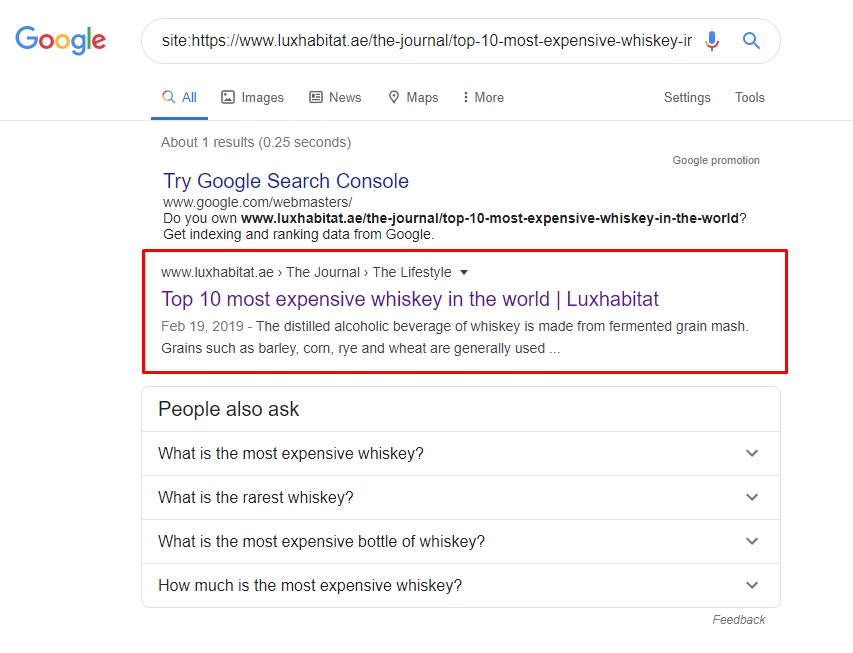Select the All search tab
853x653 pixels.
(180, 97)
